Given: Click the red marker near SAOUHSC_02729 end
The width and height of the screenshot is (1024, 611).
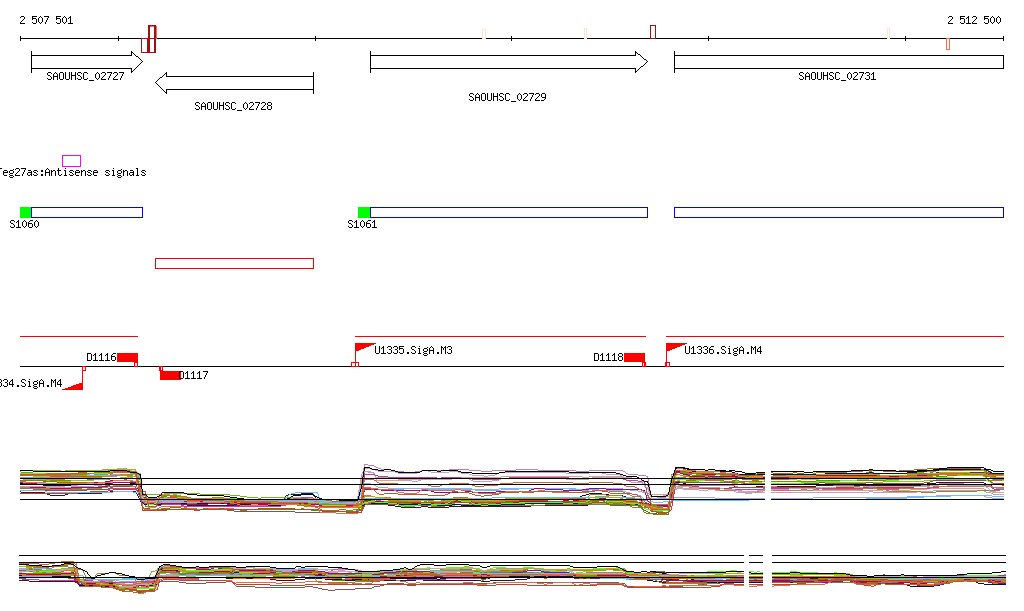Looking at the screenshot, I should (x=652, y=32).
